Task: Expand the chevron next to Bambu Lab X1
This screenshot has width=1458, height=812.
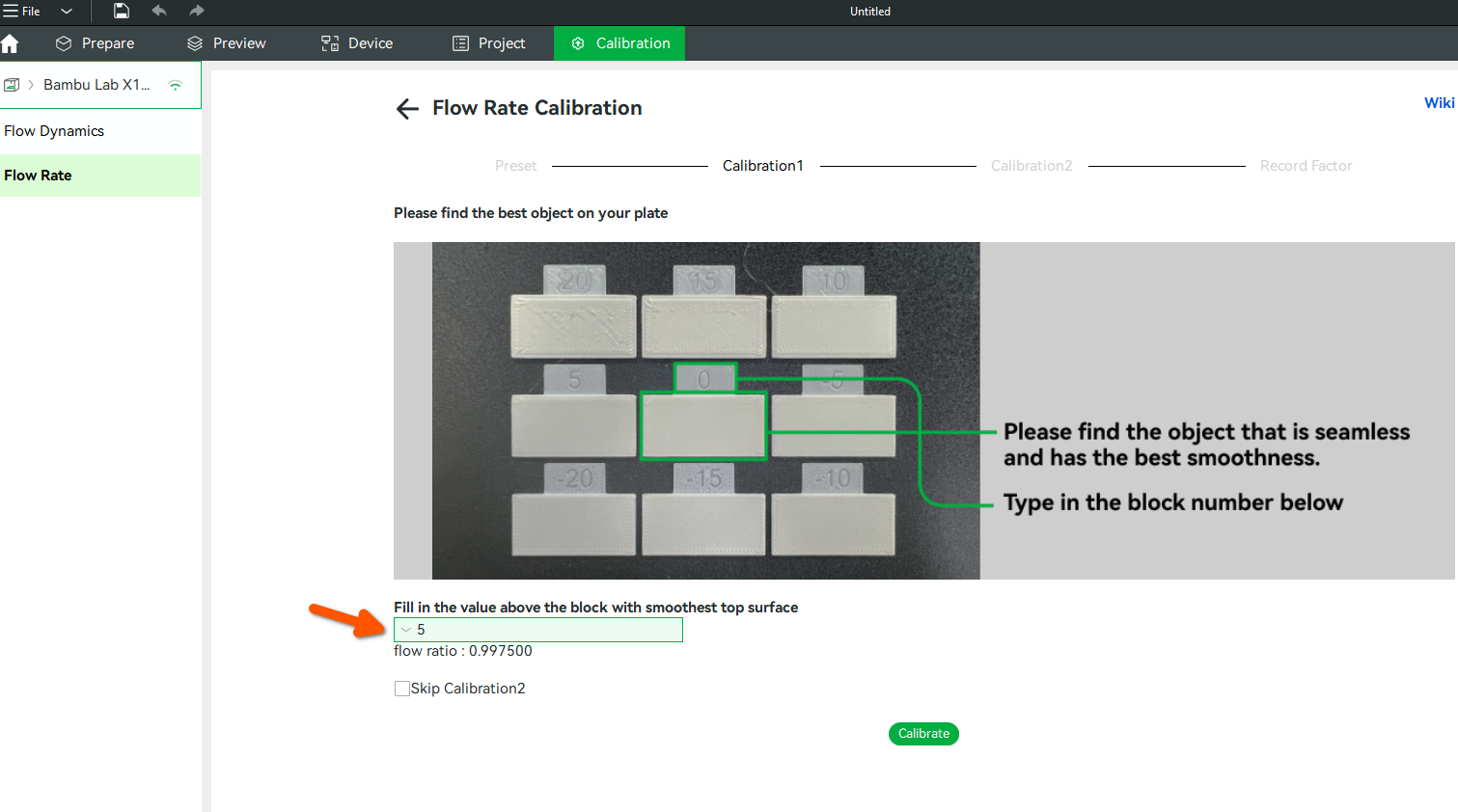Action: click(x=31, y=85)
